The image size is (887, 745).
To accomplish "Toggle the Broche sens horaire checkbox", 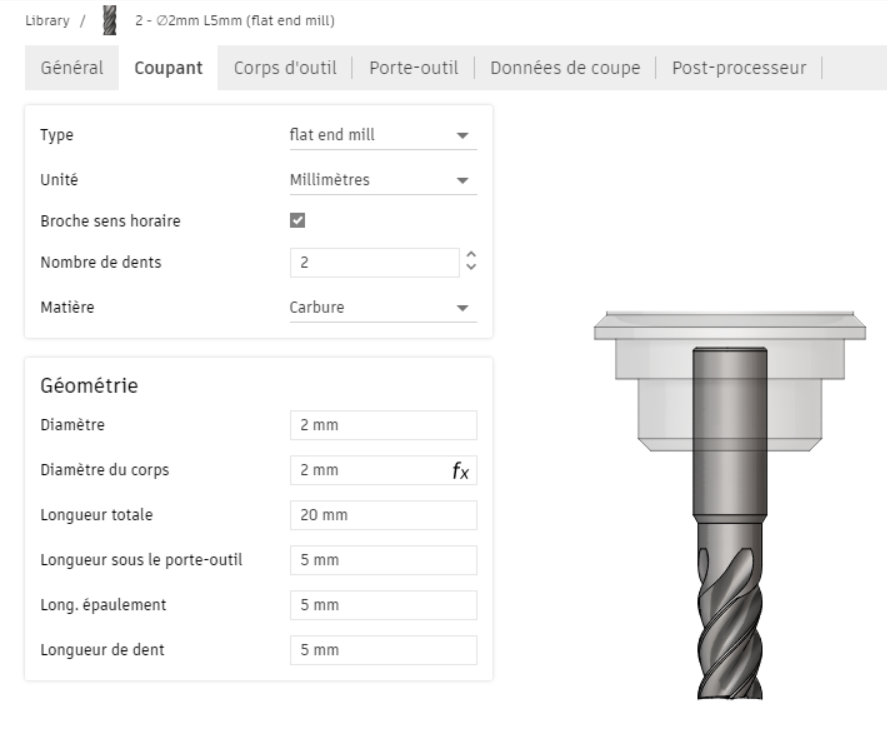I will pyautogui.click(x=298, y=221).
